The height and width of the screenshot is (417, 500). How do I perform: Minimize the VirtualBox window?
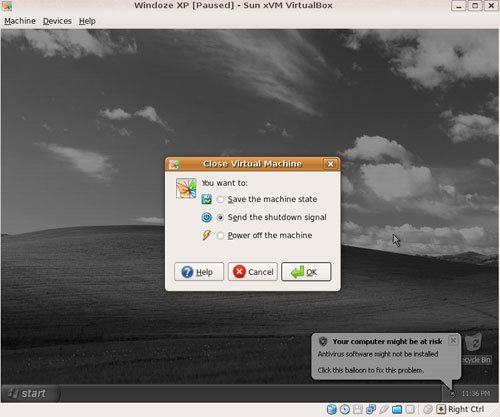tap(459, 6)
